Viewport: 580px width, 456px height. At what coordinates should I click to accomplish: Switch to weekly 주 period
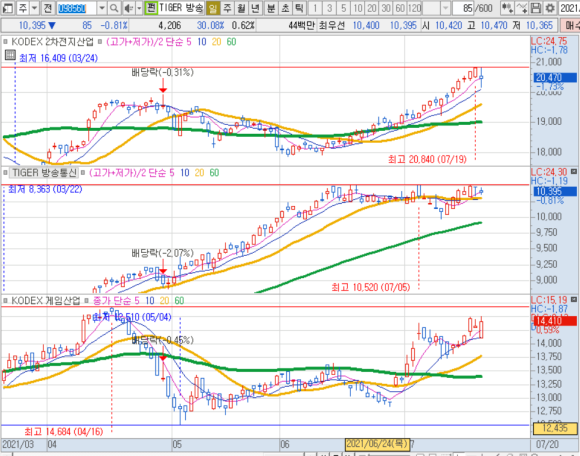coord(227,8)
